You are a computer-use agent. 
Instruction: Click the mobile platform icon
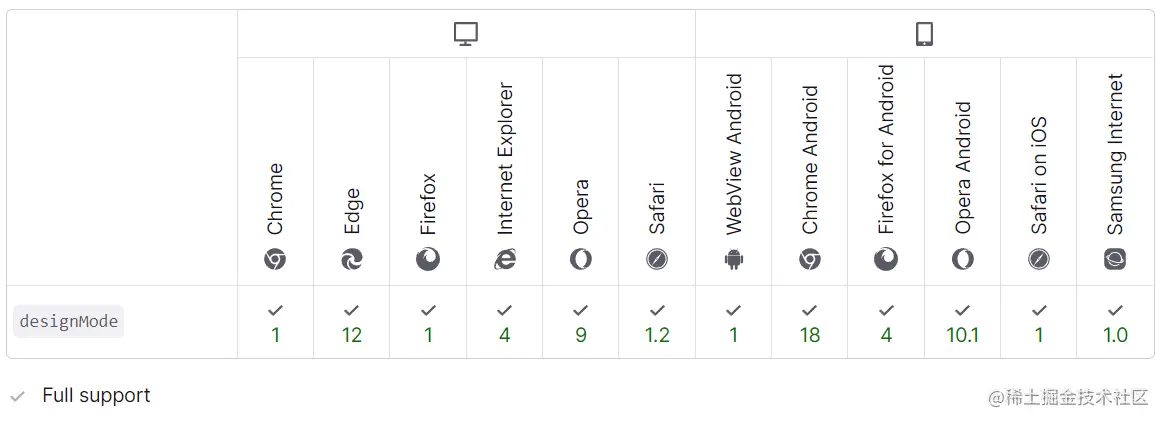924,34
